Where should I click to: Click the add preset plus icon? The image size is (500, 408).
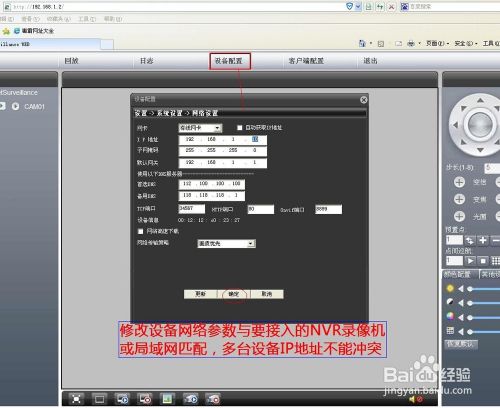[482, 240]
